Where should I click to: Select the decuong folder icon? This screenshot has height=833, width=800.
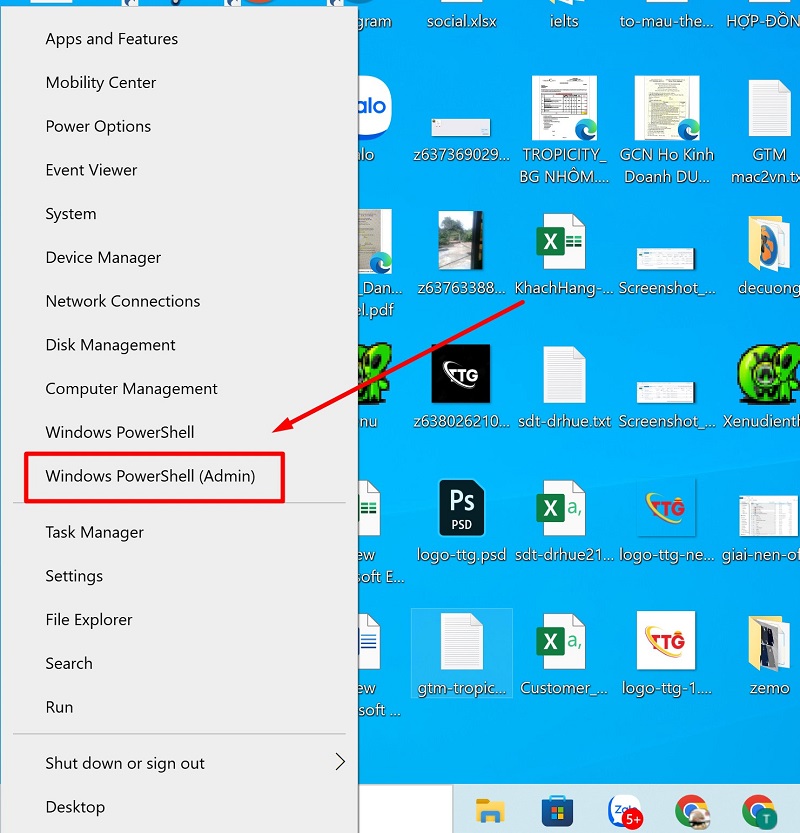pos(768,242)
